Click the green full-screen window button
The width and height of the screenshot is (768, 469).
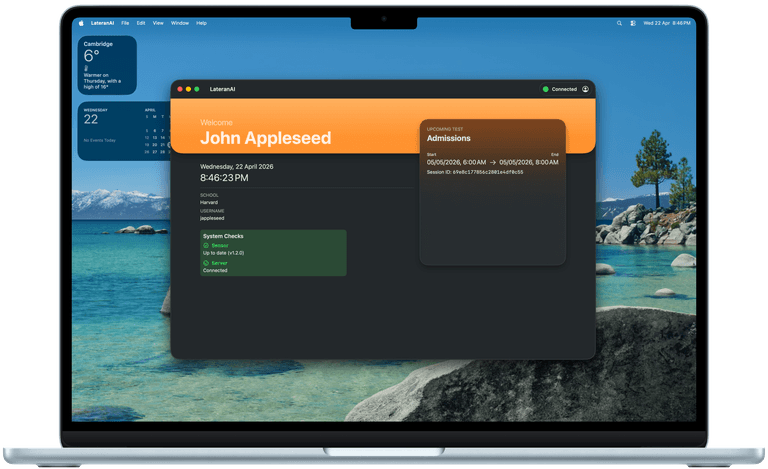[x=196, y=89]
